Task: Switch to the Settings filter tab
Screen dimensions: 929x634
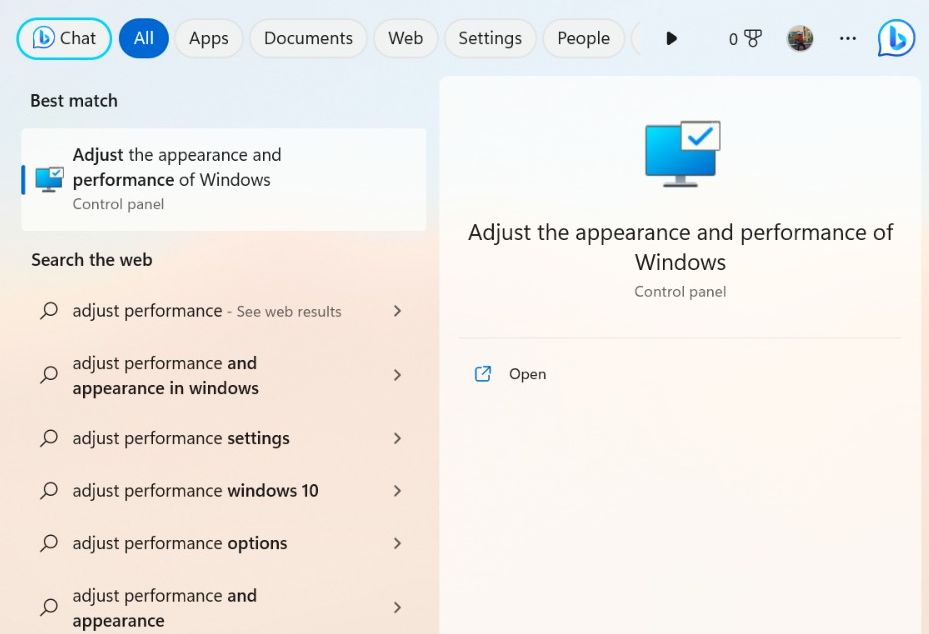Action: tap(490, 39)
